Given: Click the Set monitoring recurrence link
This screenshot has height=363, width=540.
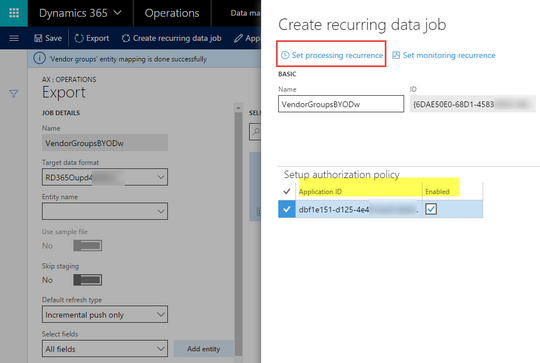Looking at the screenshot, I should (x=444, y=55).
